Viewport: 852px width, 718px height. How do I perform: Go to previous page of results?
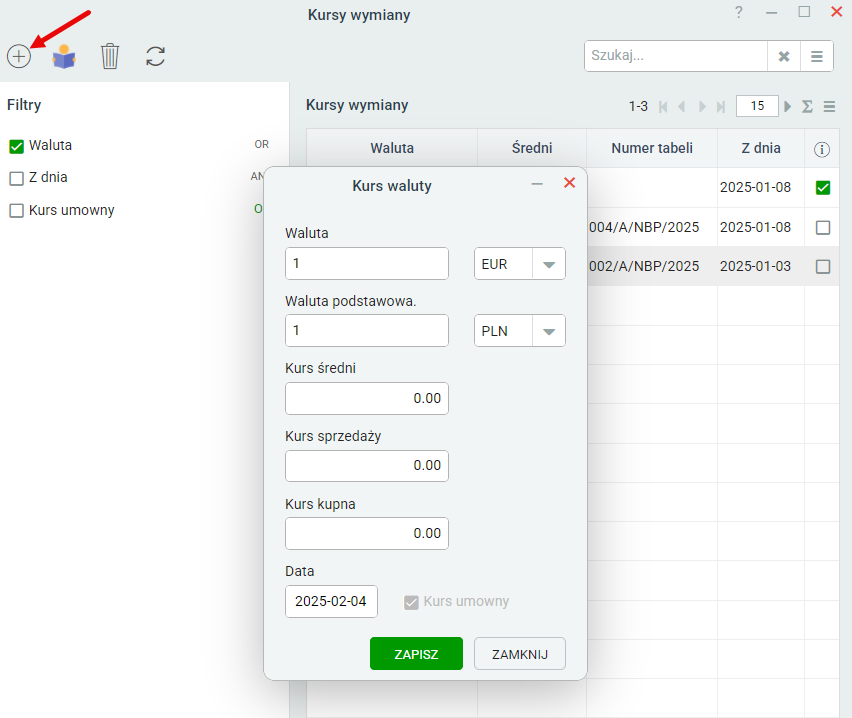[x=681, y=107]
